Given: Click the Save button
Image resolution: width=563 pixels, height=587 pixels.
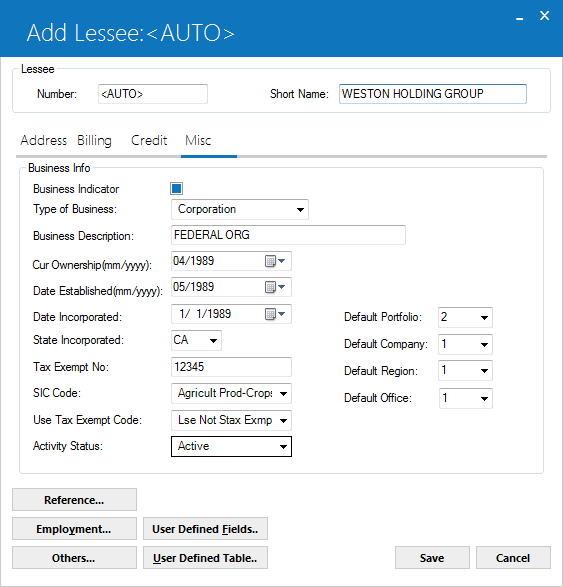Looking at the screenshot, I should coord(432,558).
